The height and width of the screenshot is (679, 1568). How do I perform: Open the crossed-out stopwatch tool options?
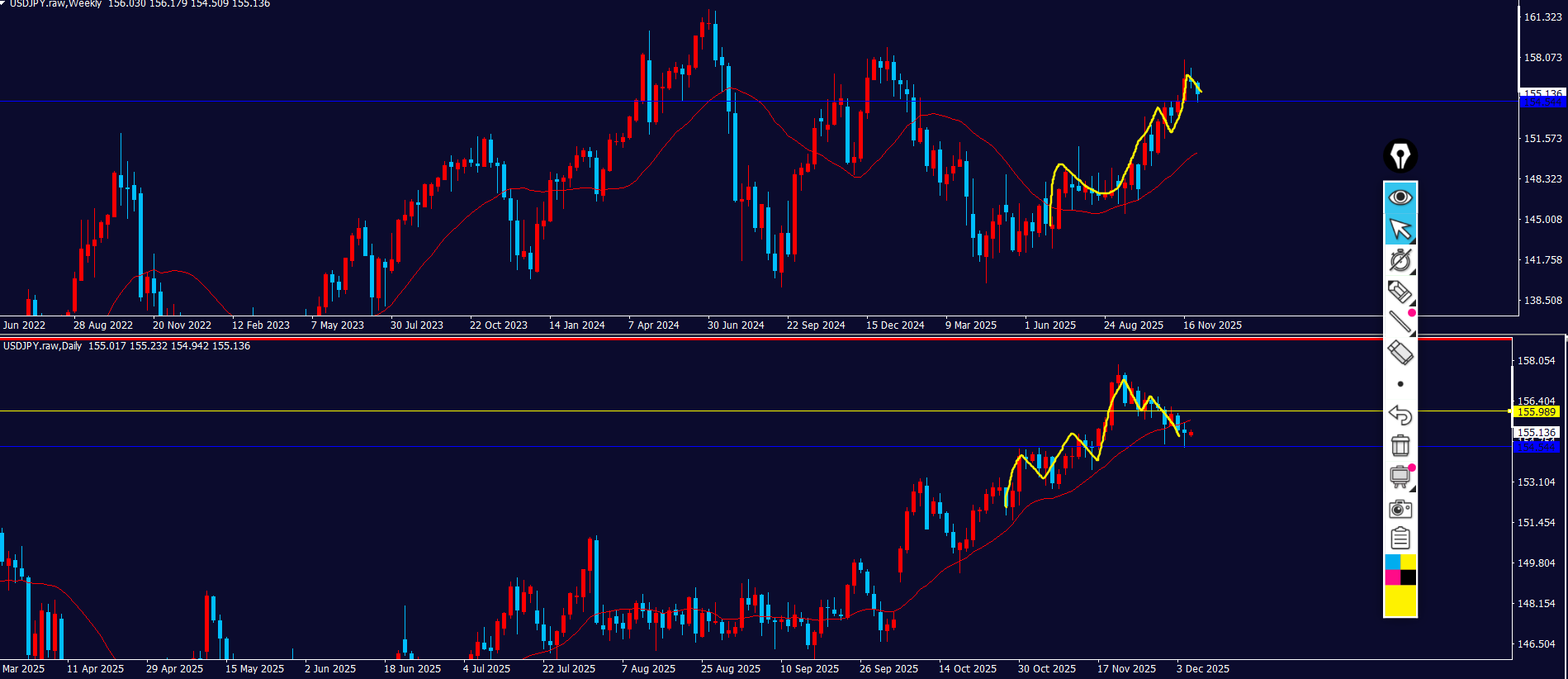tap(1400, 260)
